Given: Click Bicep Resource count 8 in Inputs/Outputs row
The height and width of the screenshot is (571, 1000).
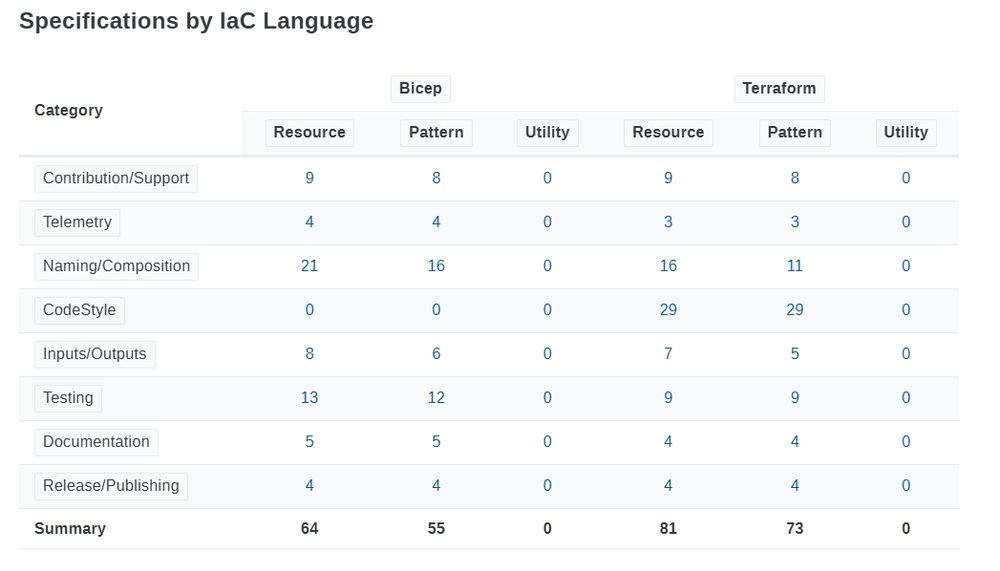Looking at the screenshot, I should point(309,355).
